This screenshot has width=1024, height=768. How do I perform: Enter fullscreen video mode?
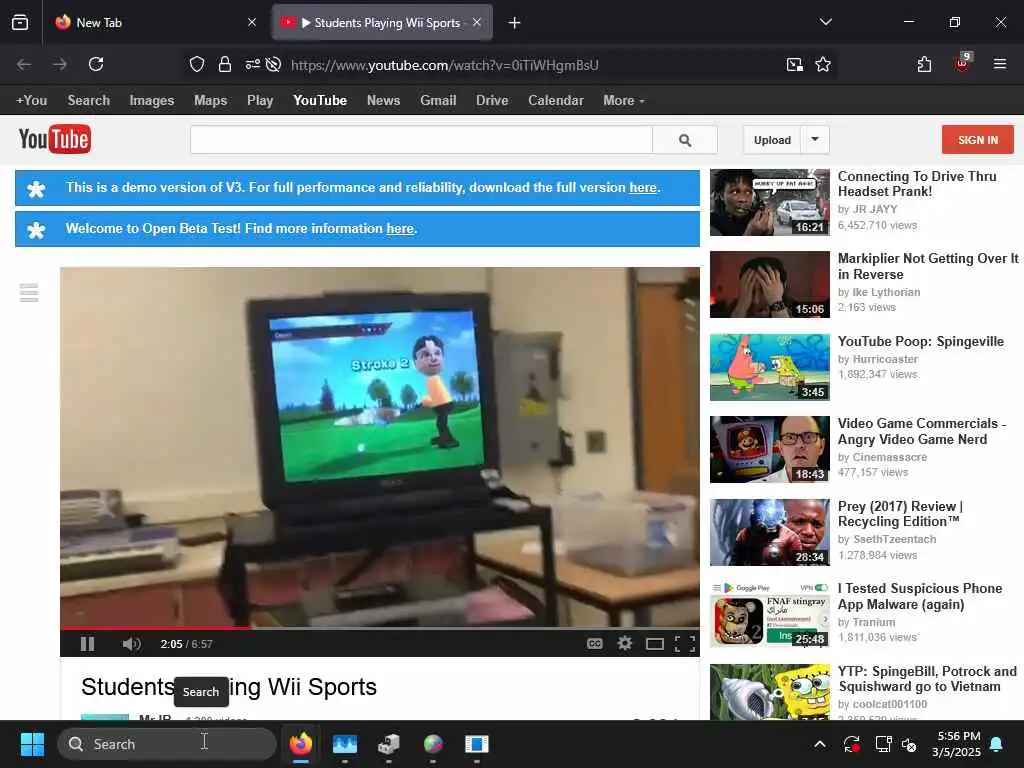pos(684,644)
